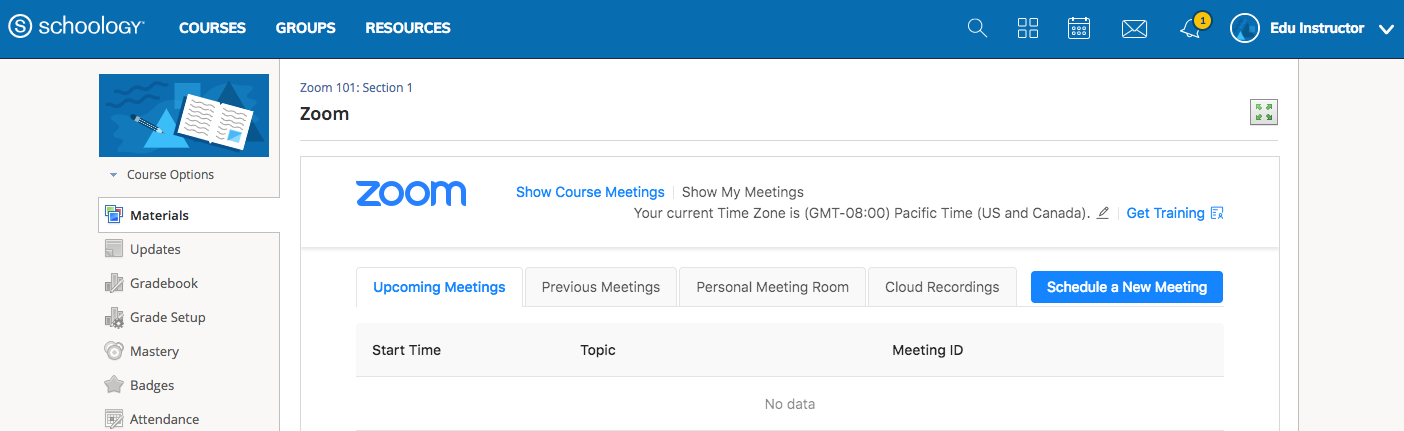The width and height of the screenshot is (1404, 431).
Task: Toggle full screen with green arrows icon
Action: pyautogui.click(x=1264, y=113)
